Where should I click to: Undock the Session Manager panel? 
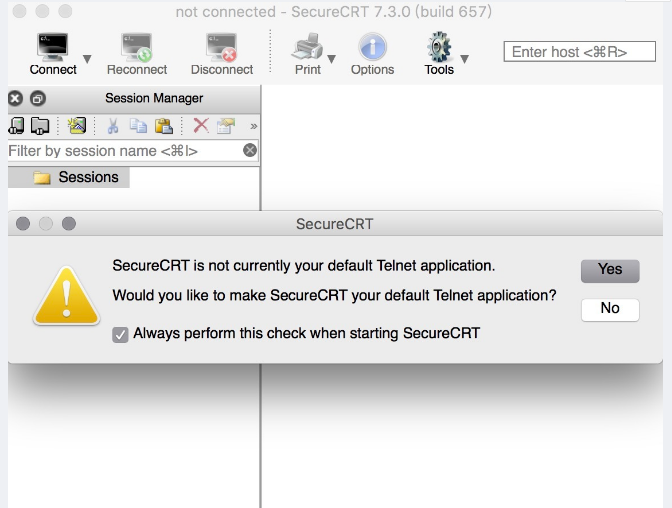point(38,99)
